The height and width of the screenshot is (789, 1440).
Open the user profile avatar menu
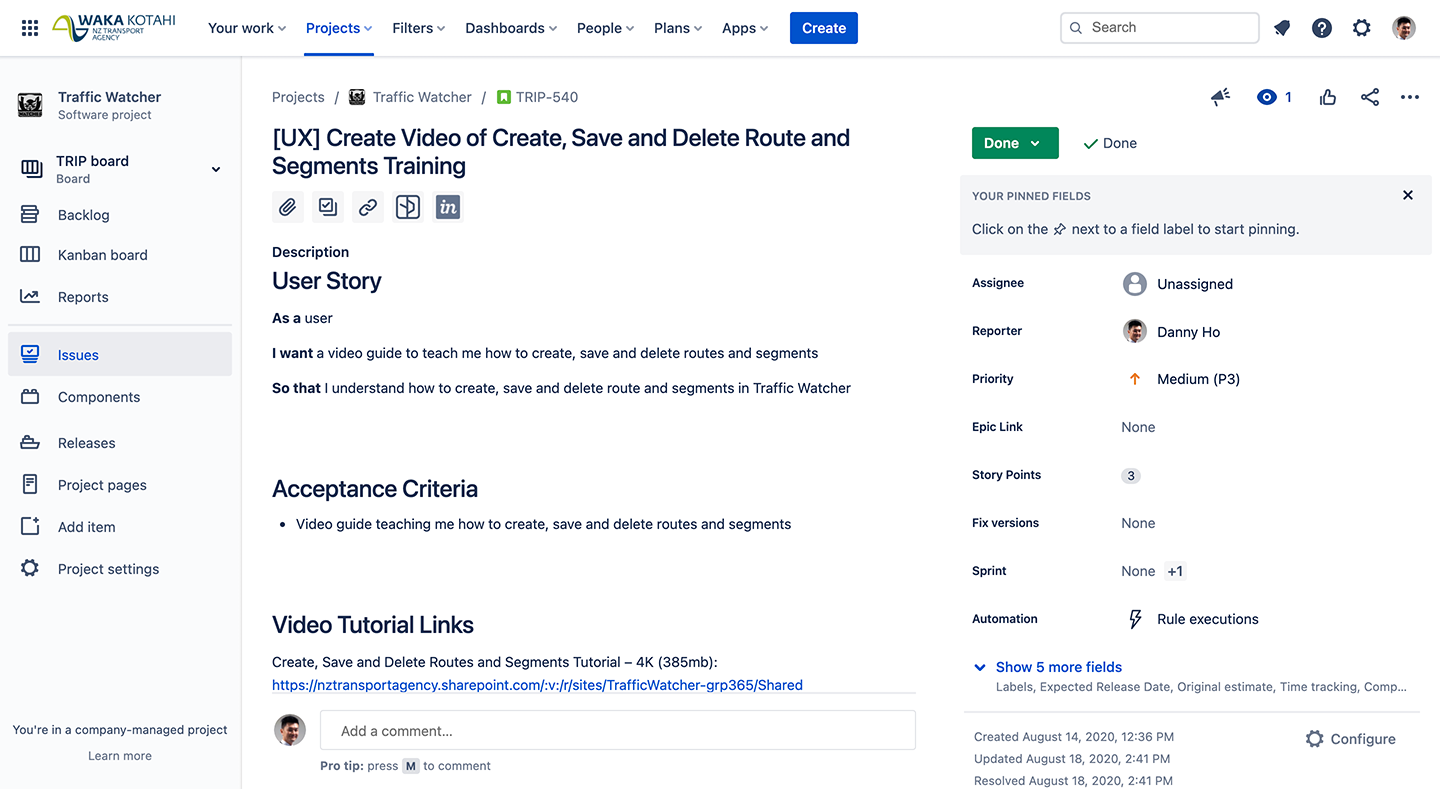1404,28
